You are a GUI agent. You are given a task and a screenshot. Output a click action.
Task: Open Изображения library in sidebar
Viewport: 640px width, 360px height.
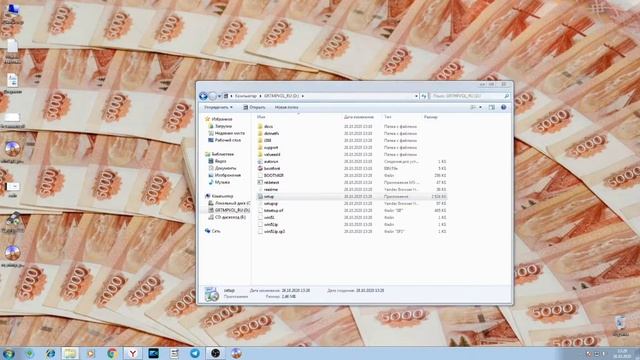click(227, 175)
